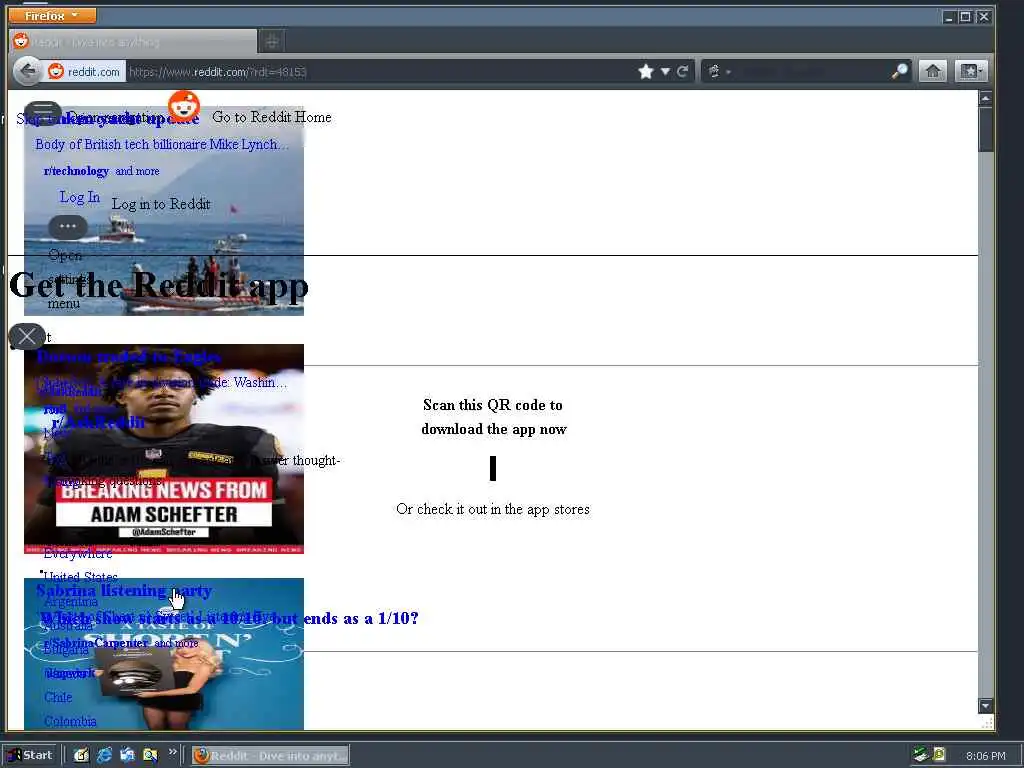Viewport: 1024px width, 768px height.
Task: Open the orange Firefox application menu
Action: click(x=52, y=15)
